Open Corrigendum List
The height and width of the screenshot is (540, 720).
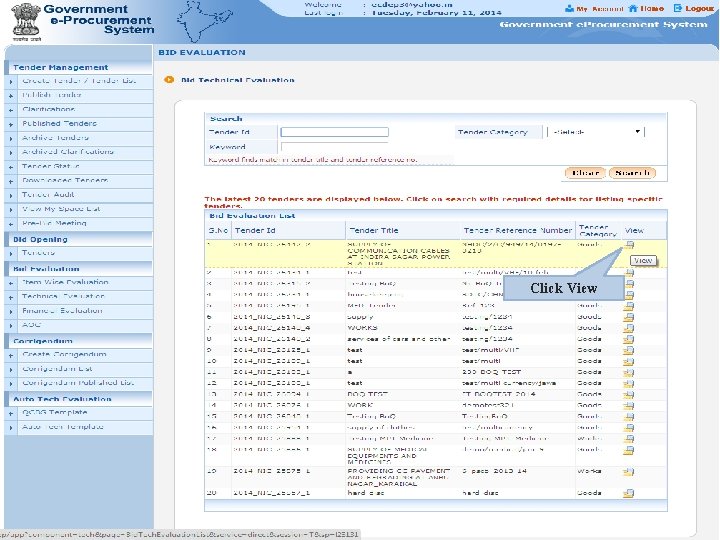57,369
